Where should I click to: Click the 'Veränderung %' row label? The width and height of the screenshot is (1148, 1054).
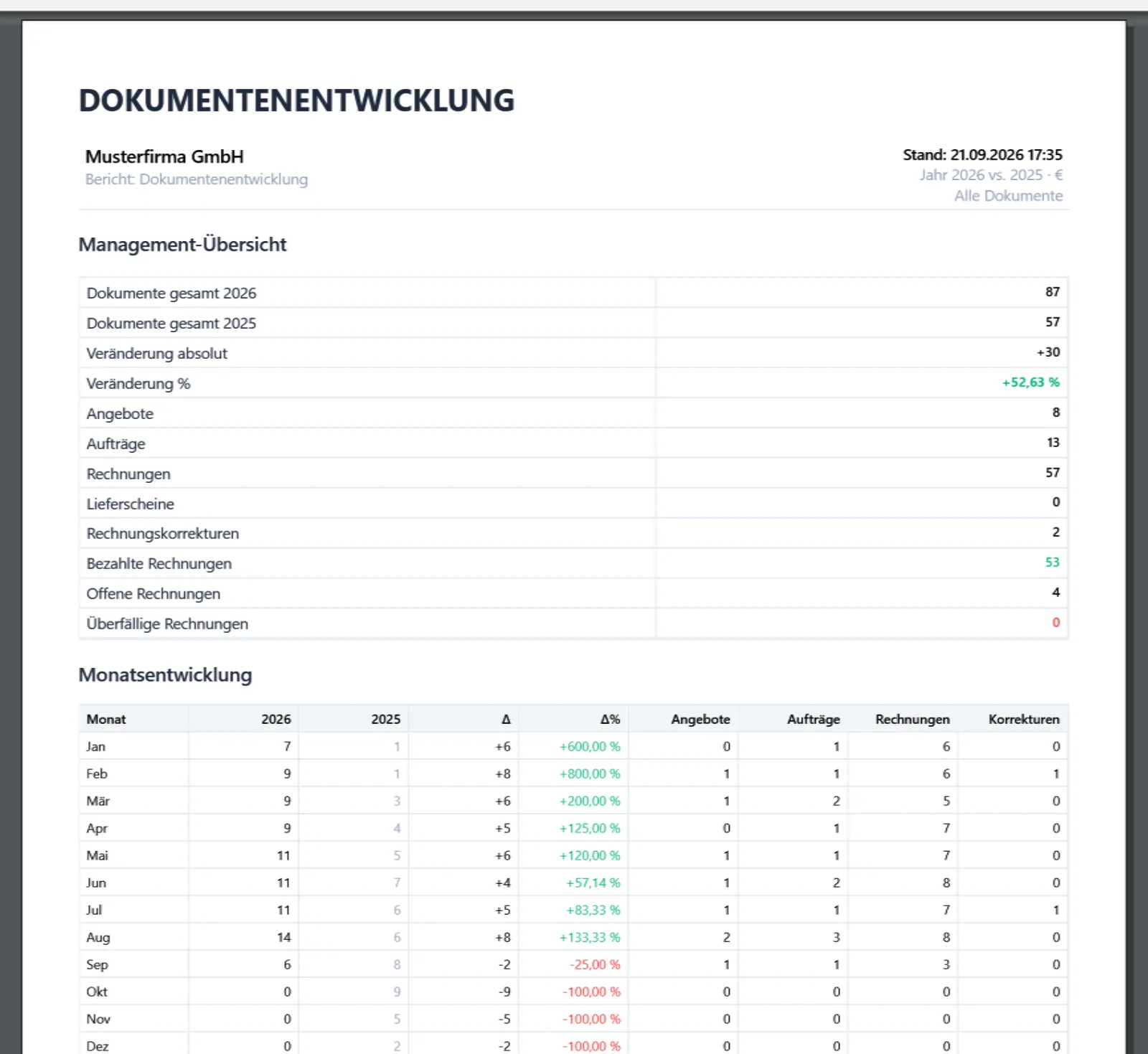tap(138, 383)
